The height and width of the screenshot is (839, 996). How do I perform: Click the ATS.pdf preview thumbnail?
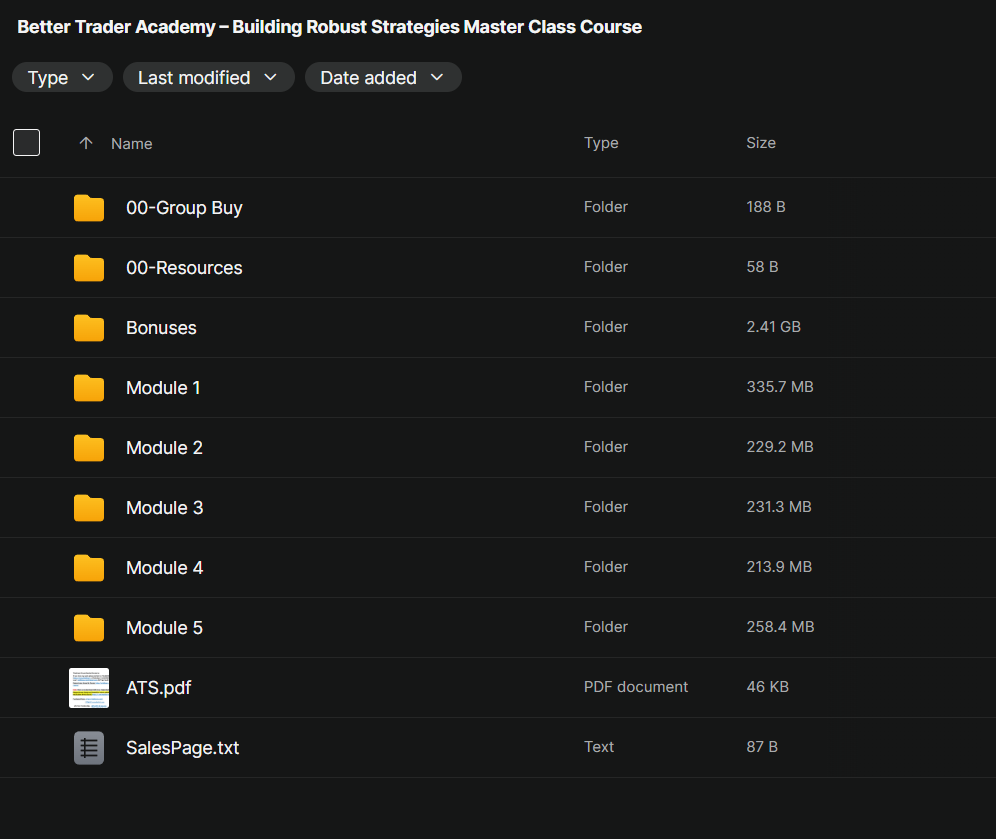click(x=89, y=688)
